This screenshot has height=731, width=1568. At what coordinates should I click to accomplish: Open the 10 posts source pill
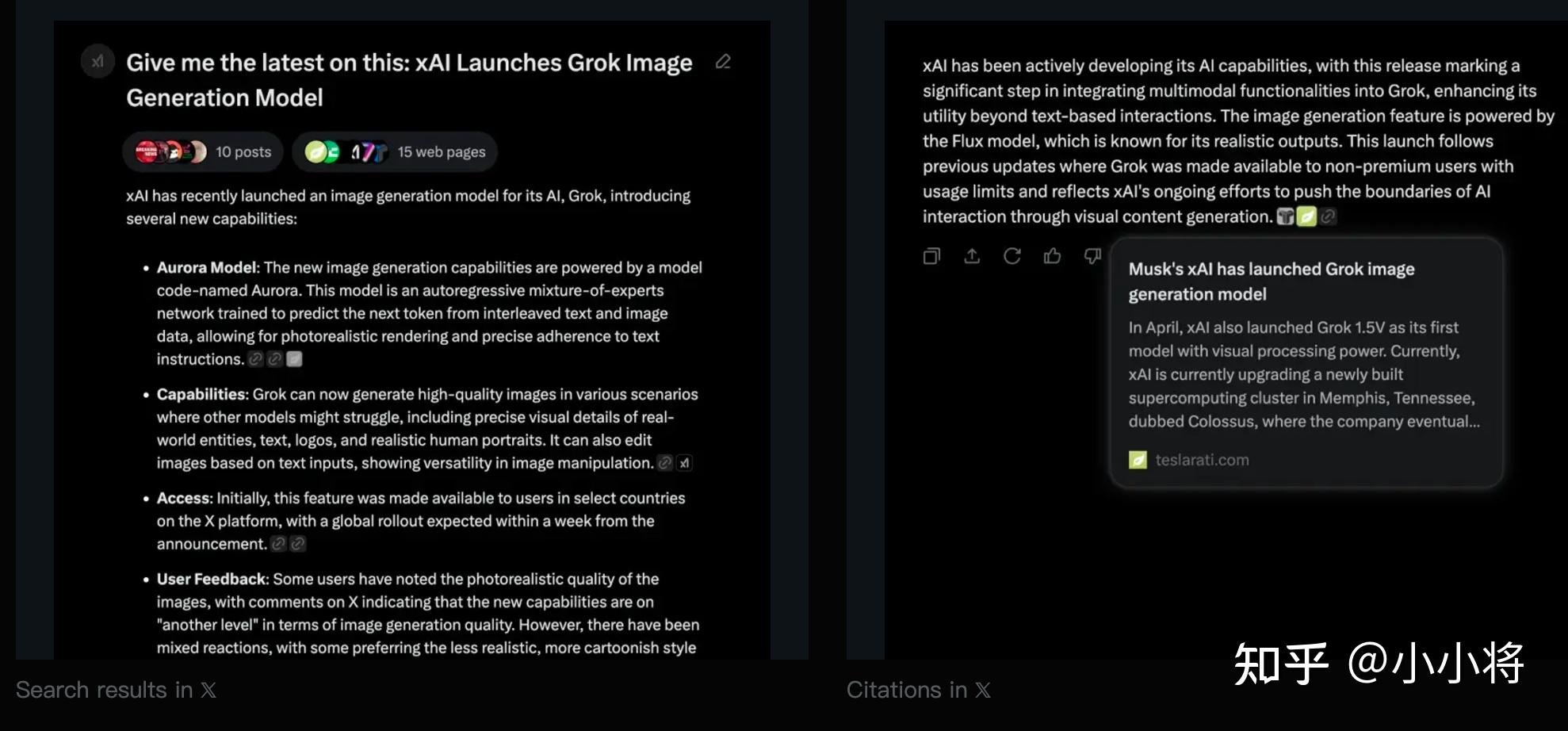coord(203,151)
